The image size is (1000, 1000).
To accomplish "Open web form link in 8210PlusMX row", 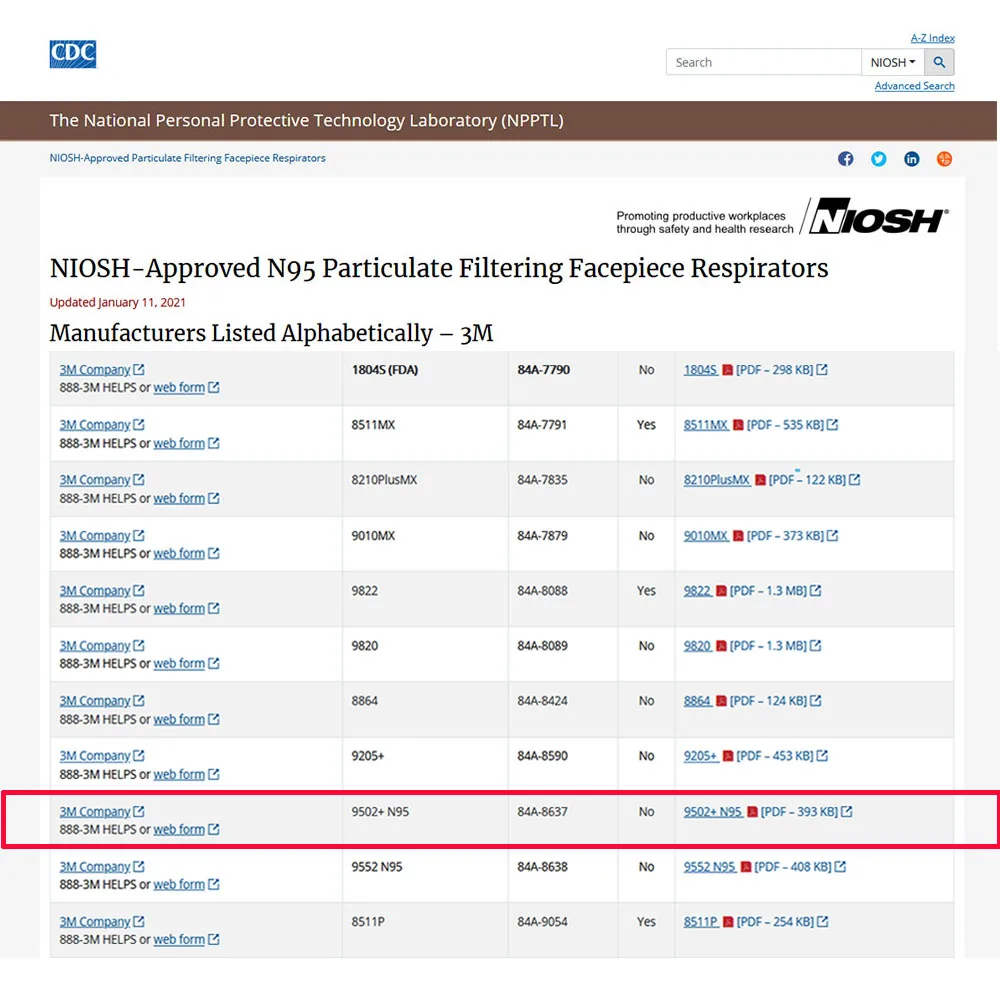I will click(179, 499).
